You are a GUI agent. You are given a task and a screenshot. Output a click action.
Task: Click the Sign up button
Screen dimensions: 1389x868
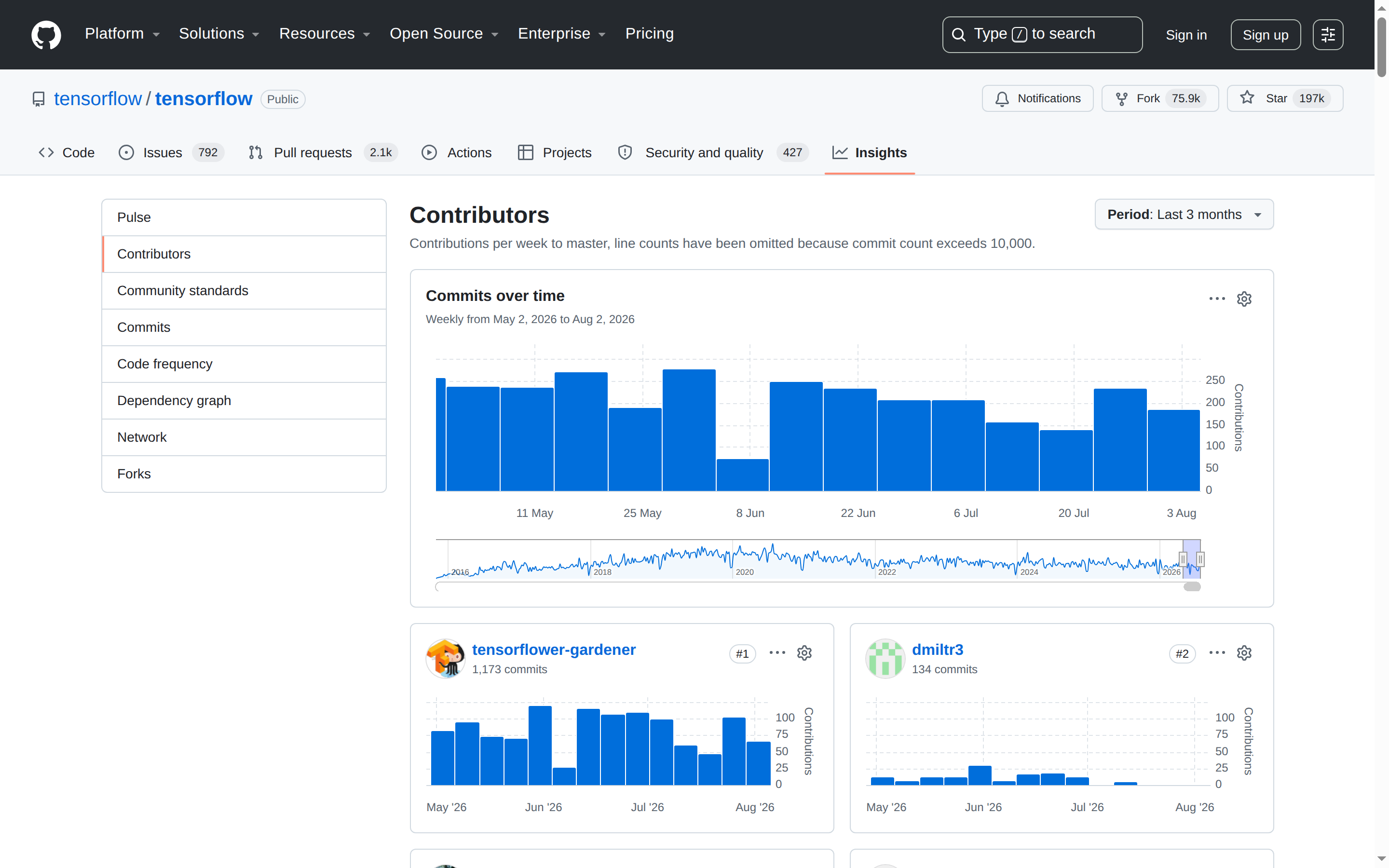(x=1265, y=35)
